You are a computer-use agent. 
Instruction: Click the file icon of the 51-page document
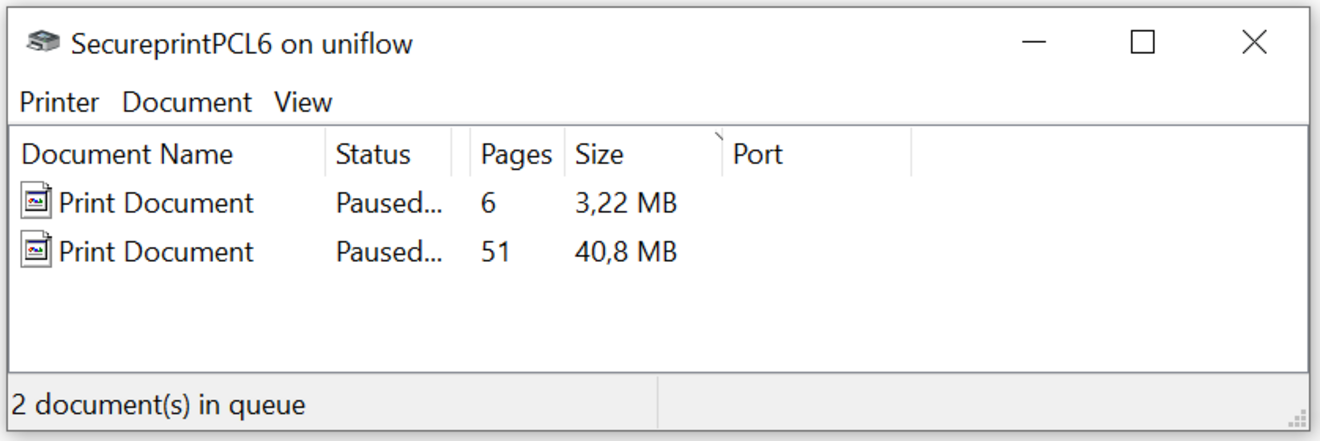pyautogui.click(x=37, y=250)
